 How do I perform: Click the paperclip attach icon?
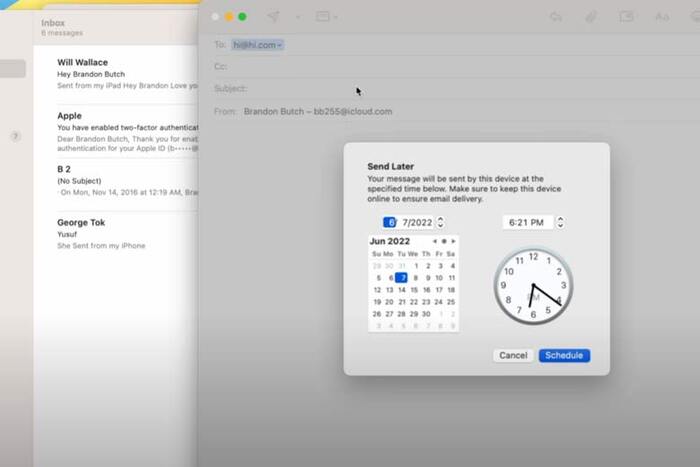[591, 17]
